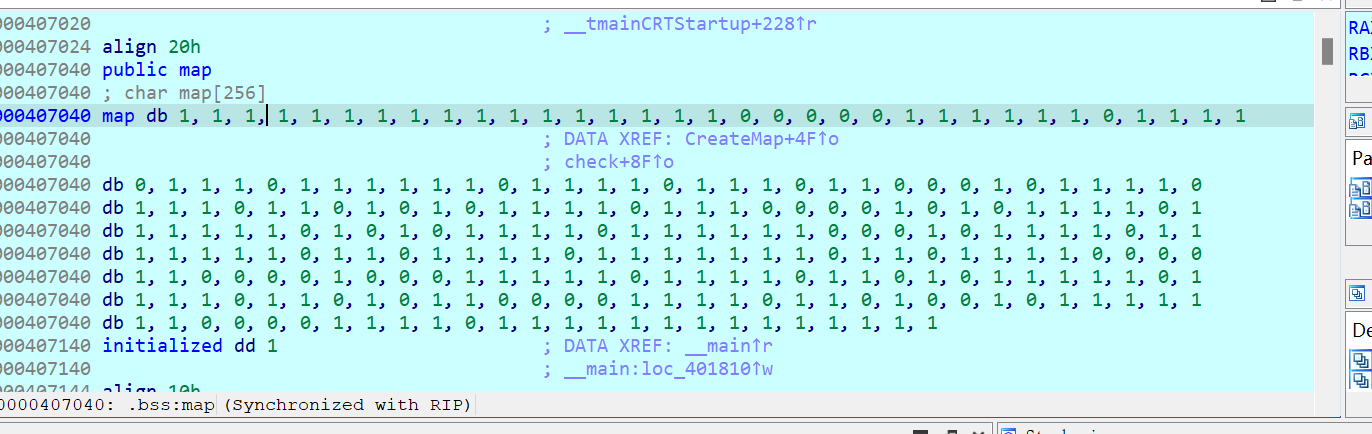Click the panel icon above the De section
1372x434 pixels.
click(x=1358, y=293)
